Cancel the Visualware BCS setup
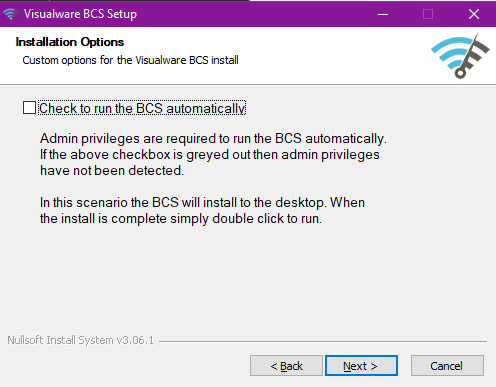The image size is (496, 387). tap(447, 366)
